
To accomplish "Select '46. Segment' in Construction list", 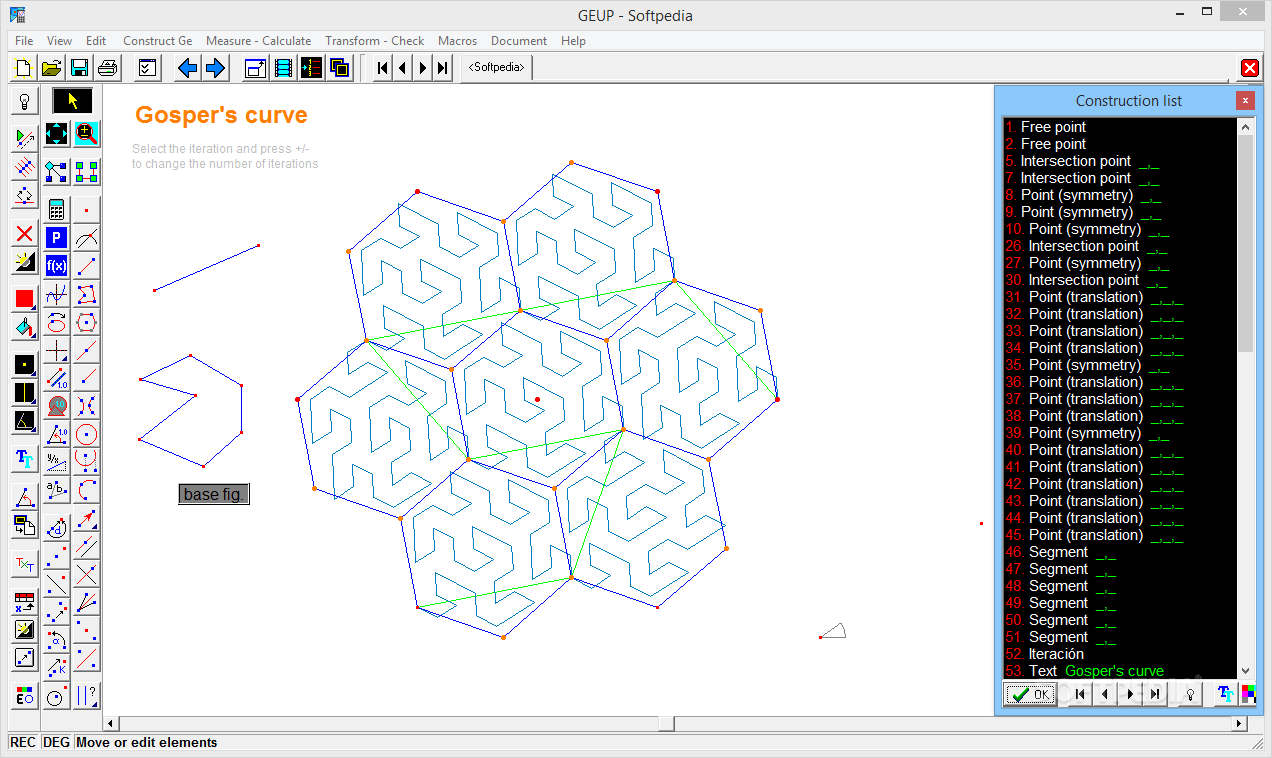I will point(1120,552).
